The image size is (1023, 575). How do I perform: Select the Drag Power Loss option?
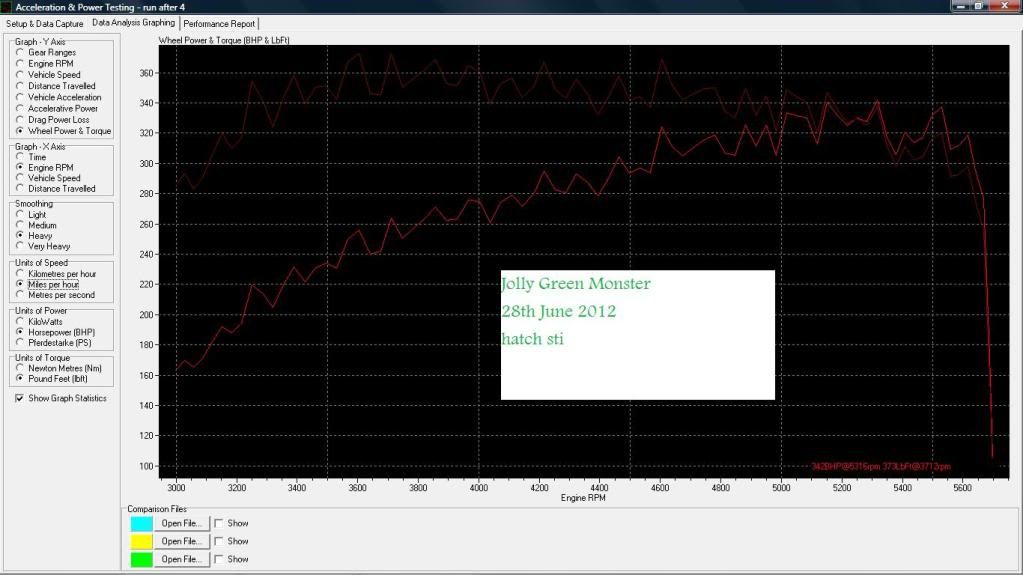tap(20, 120)
